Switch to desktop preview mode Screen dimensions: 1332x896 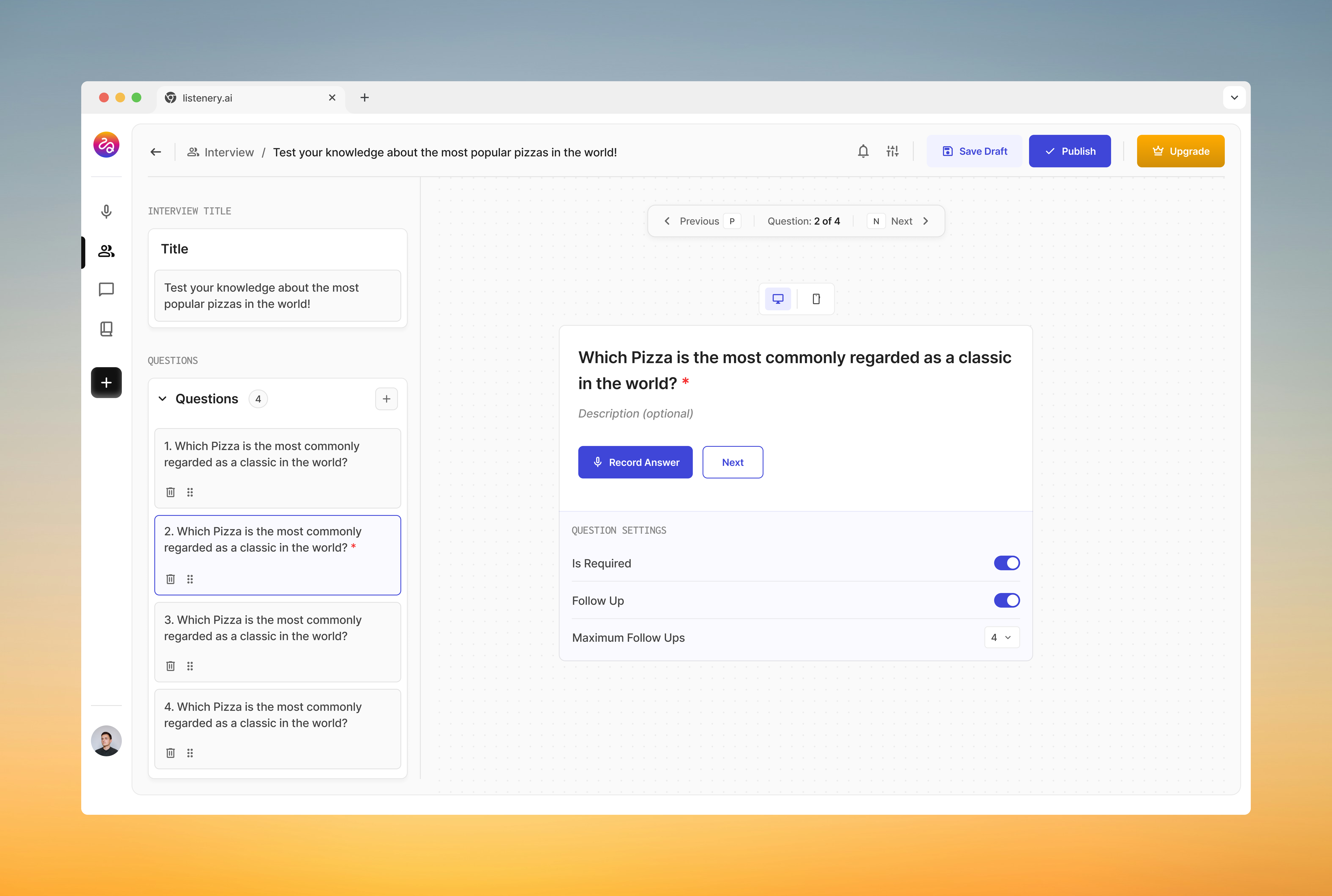click(x=778, y=299)
